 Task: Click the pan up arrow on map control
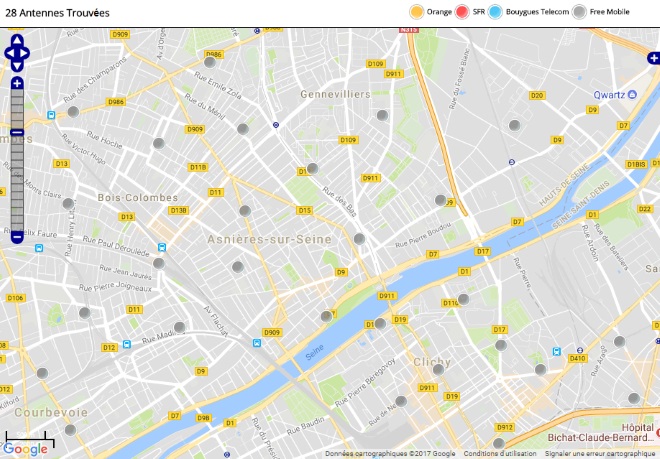pos(17,40)
